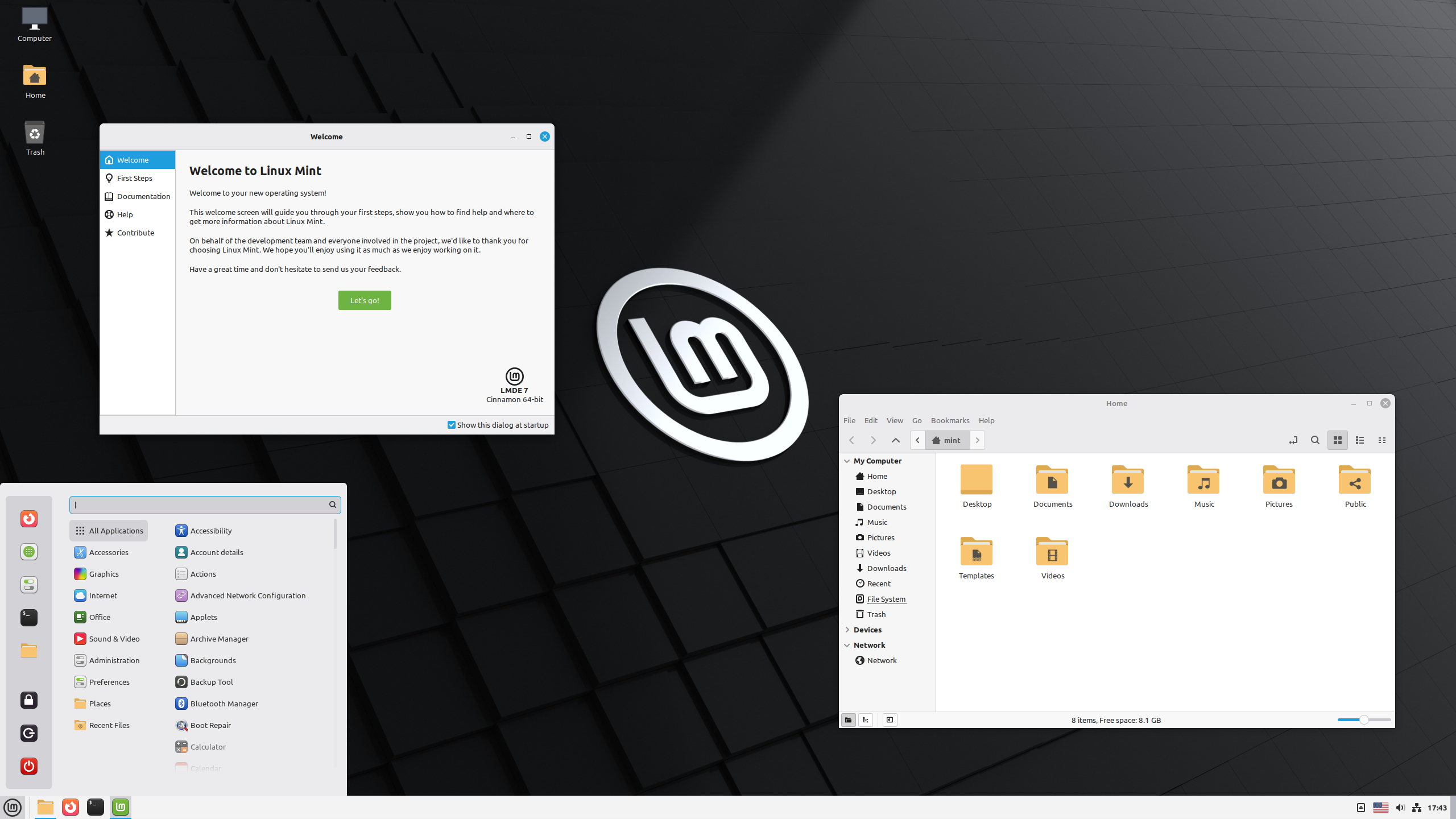The height and width of the screenshot is (819, 1456).
Task: Switch to list view in file manager
Action: pos(1360,440)
